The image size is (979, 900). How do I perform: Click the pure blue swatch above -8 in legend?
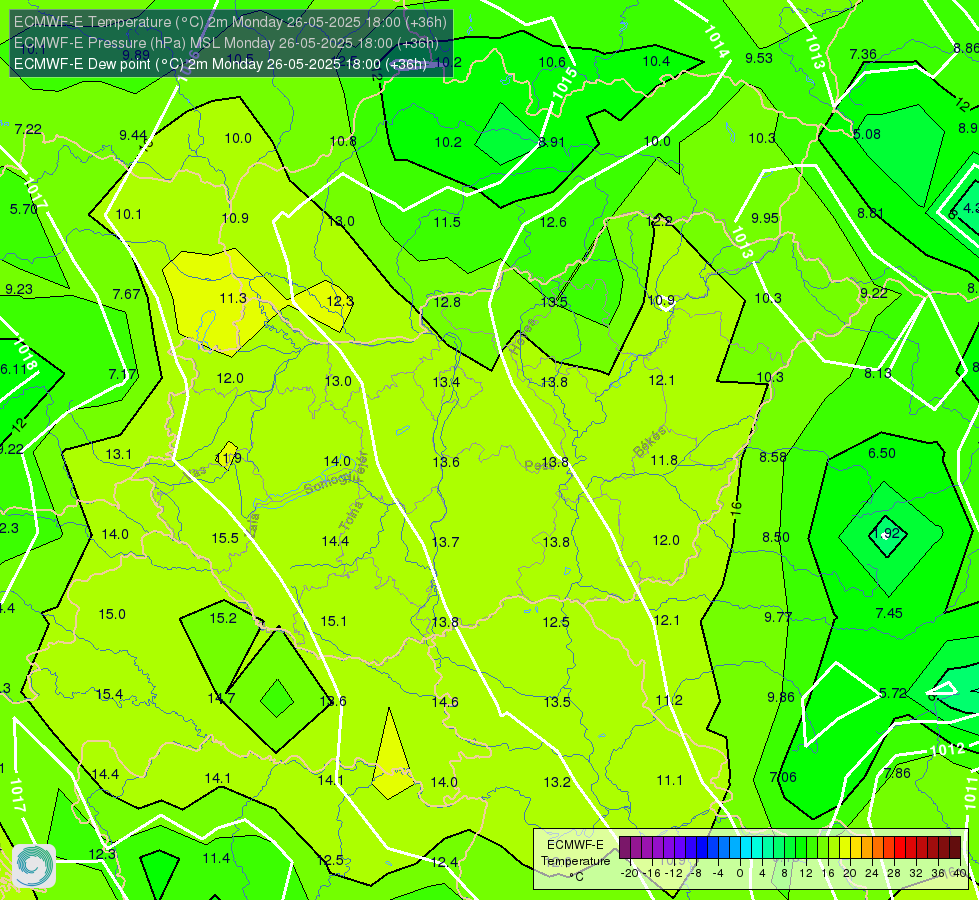coord(702,848)
